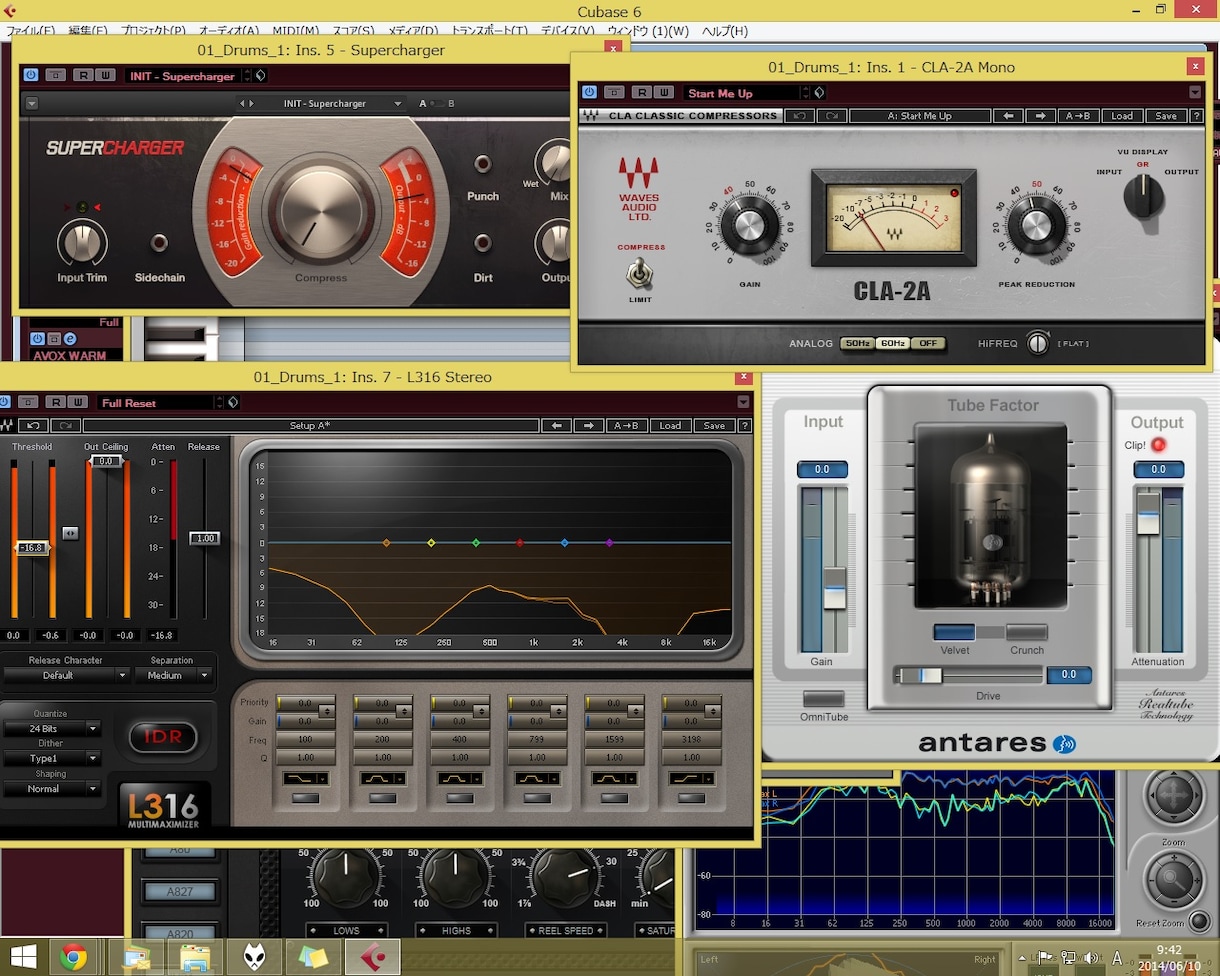Image resolution: width=1220 pixels, height=976 pixels.
Task: Open Chrome from the taskbar
Action: click(72, 957)
